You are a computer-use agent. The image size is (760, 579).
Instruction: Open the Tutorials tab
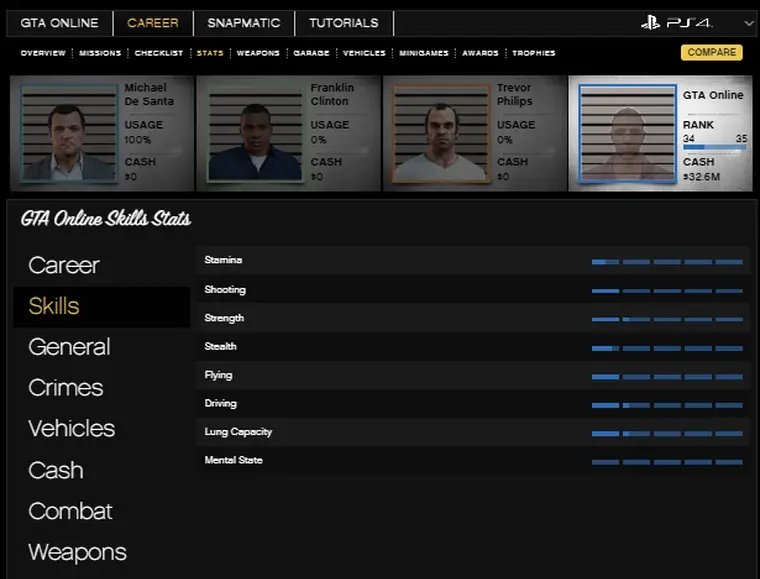[343, 23]
